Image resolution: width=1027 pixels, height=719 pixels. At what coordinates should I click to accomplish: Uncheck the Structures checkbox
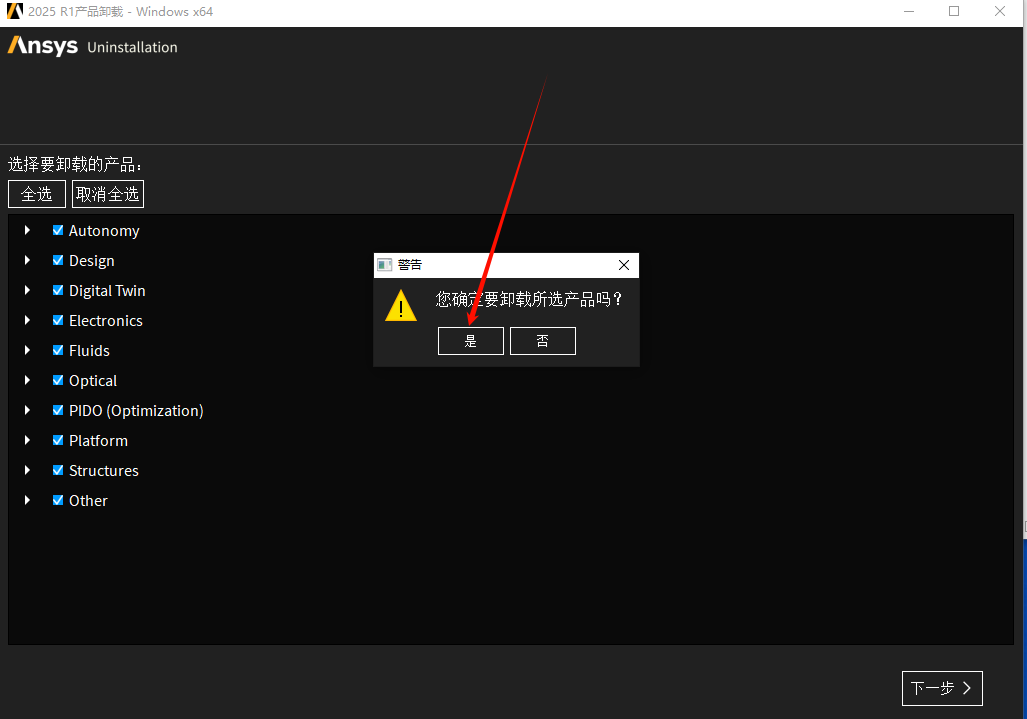pos(58,470)
